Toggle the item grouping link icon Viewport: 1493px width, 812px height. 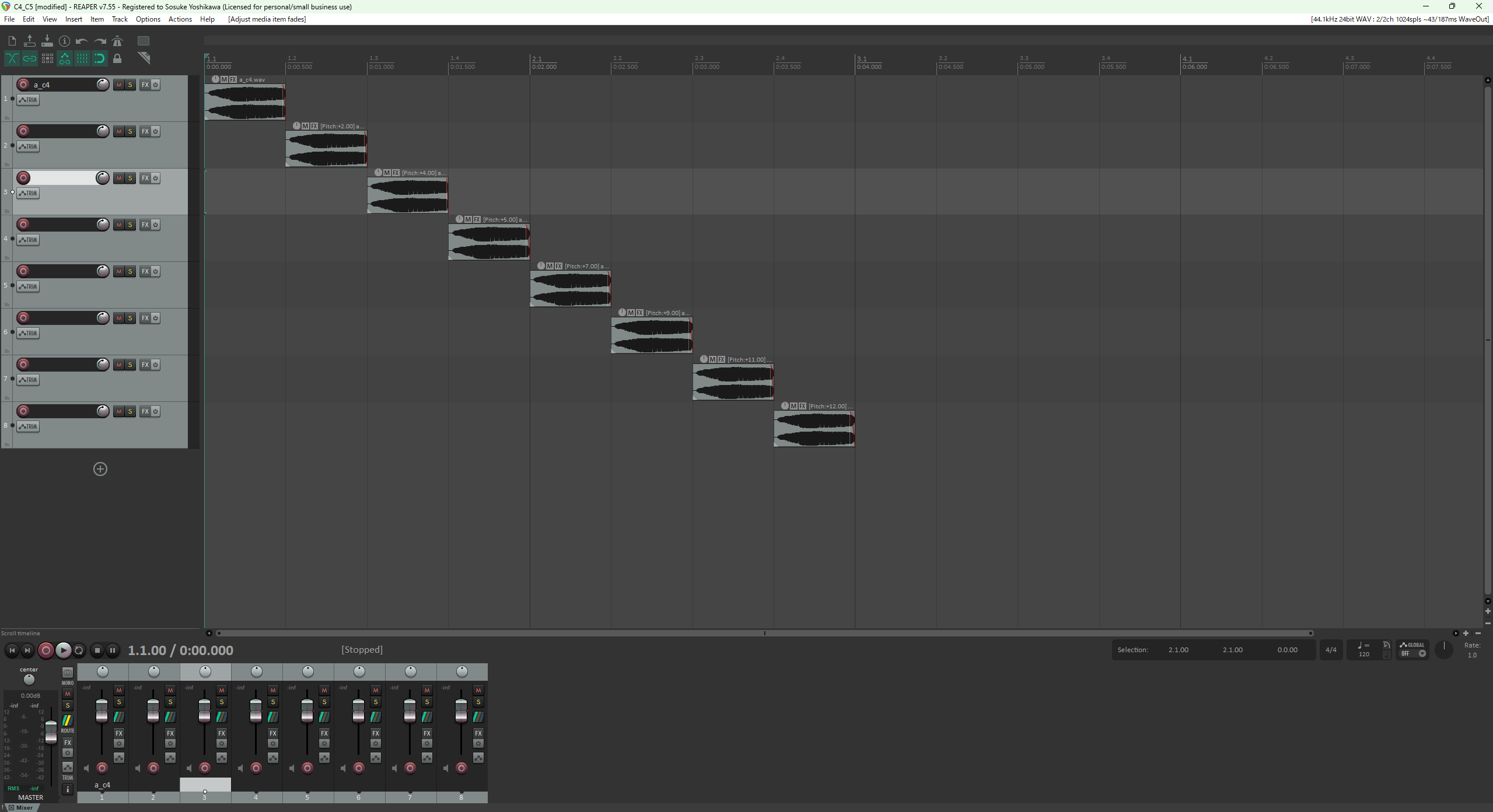30,58
